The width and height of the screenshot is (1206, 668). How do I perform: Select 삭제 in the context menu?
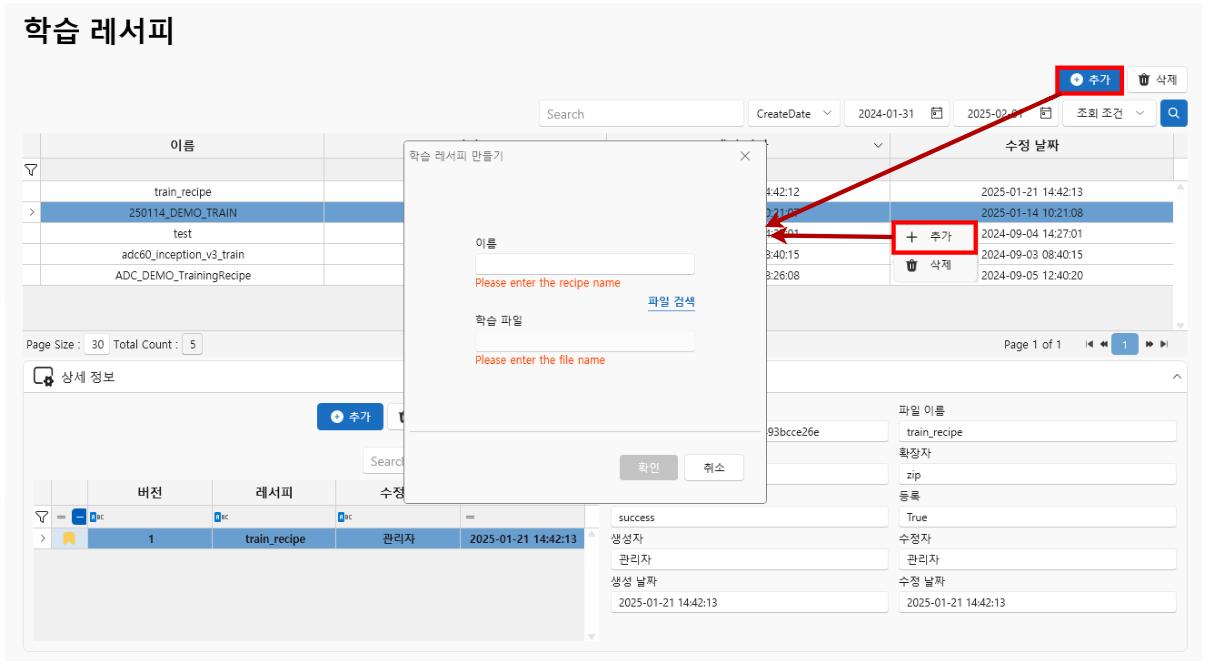click(x=933, y=265)
